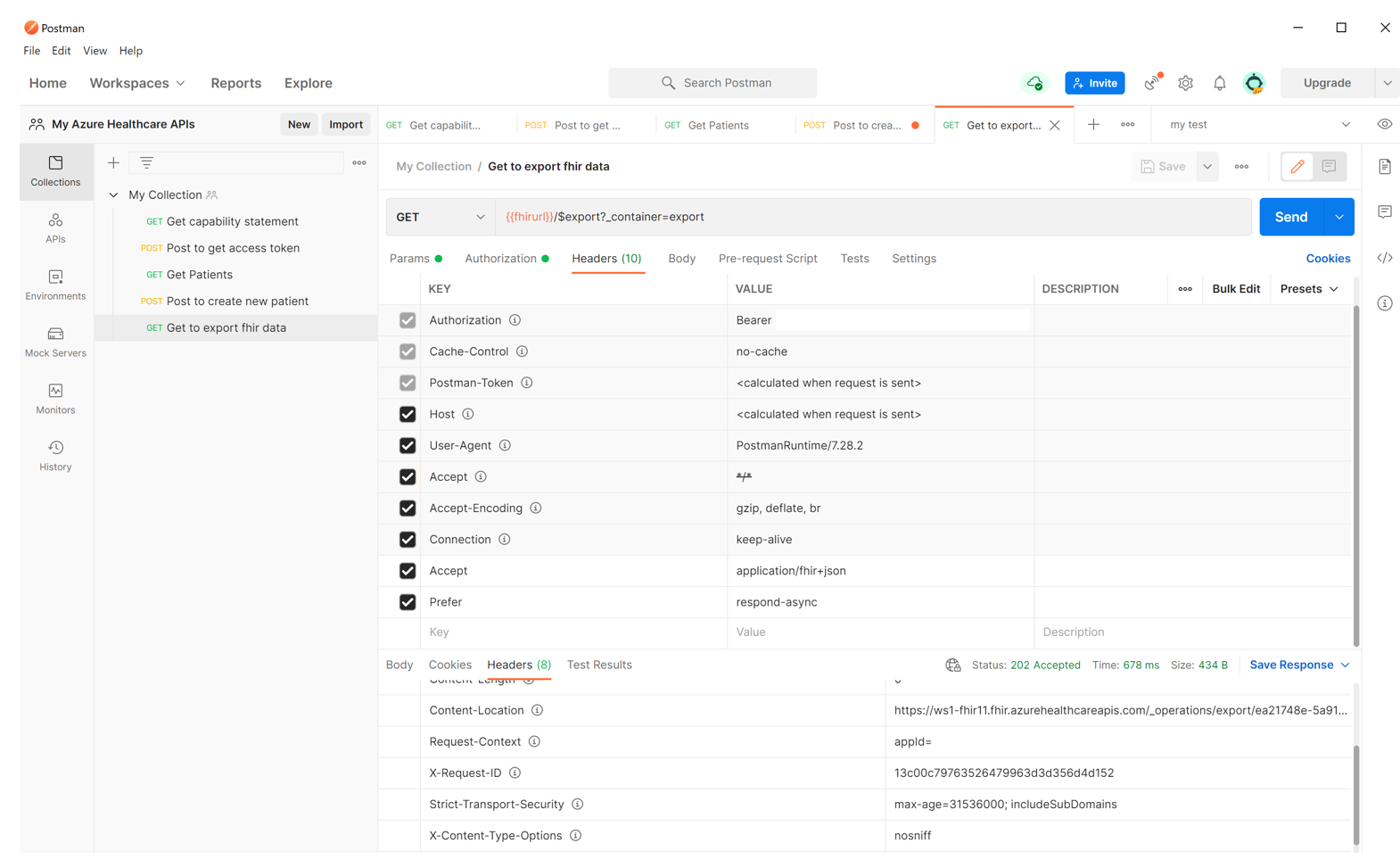Viewport: 1400px width, 868px height.
Task: Uncheck the Connection header checkbox
Action: (408, 540)
